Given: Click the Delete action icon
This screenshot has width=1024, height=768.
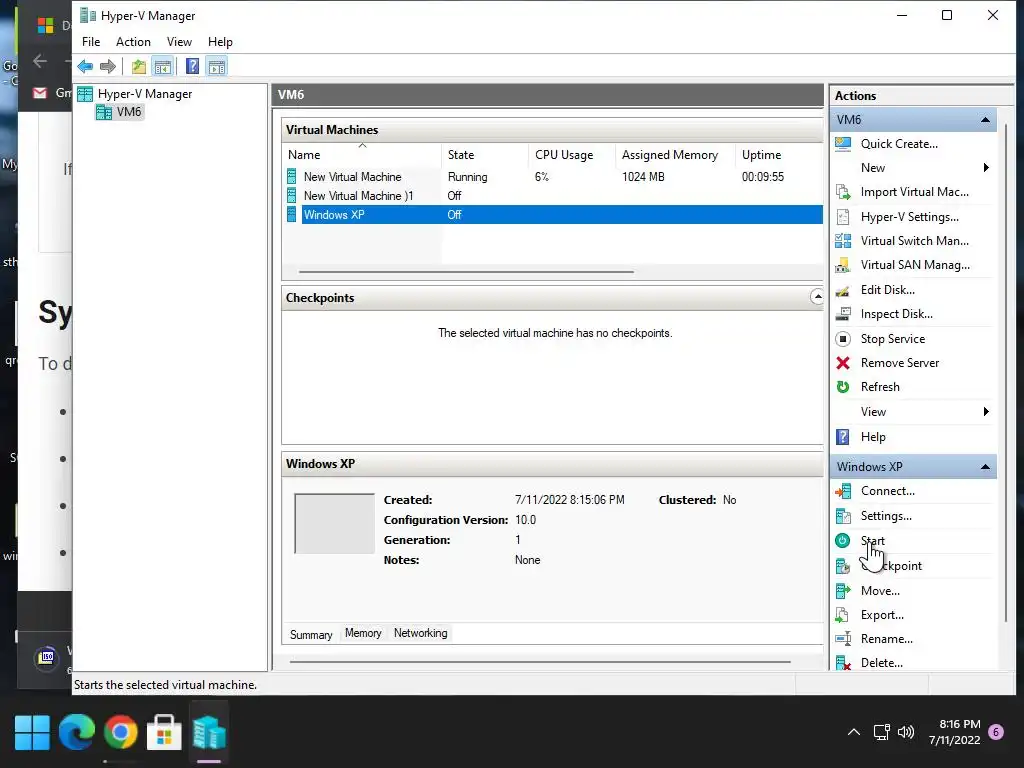Looking at the screenshot, I should (843, 663).
